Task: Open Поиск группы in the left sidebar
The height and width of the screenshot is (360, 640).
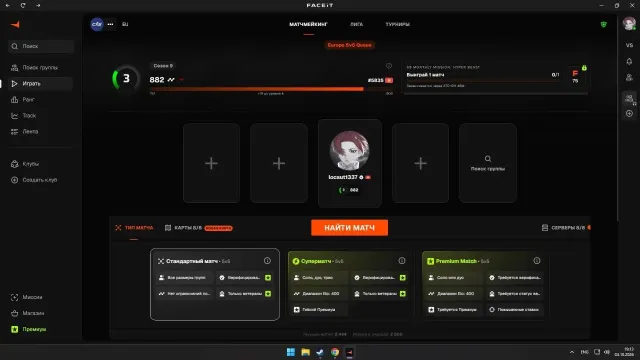Action: click(40, 67)
